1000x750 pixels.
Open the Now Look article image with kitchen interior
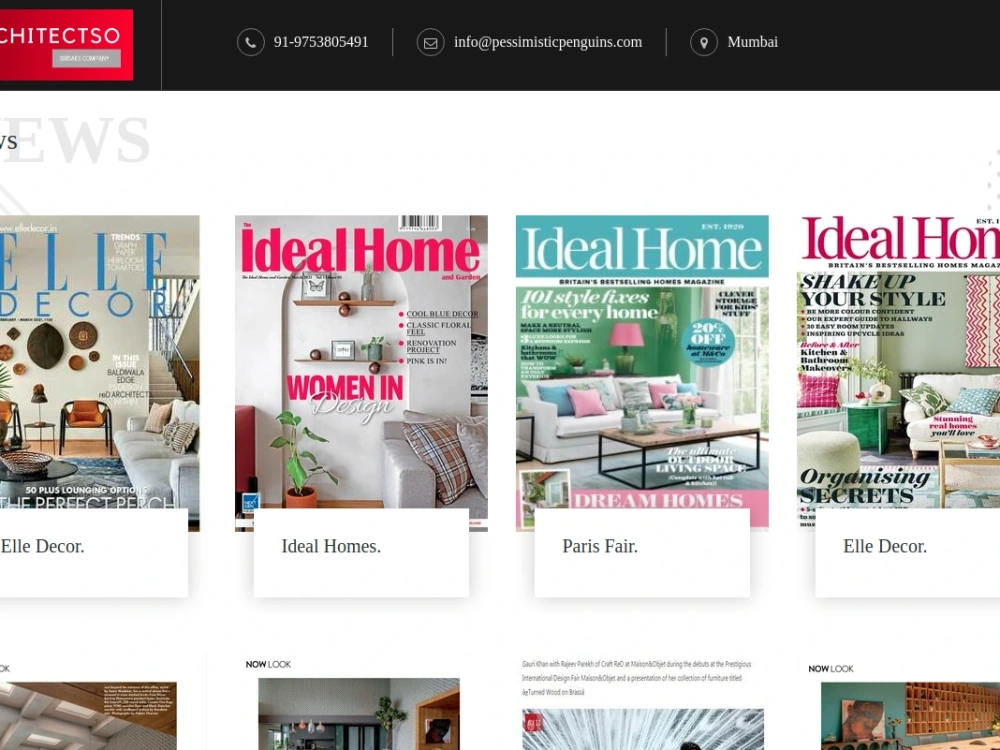(x=358, y=714)
